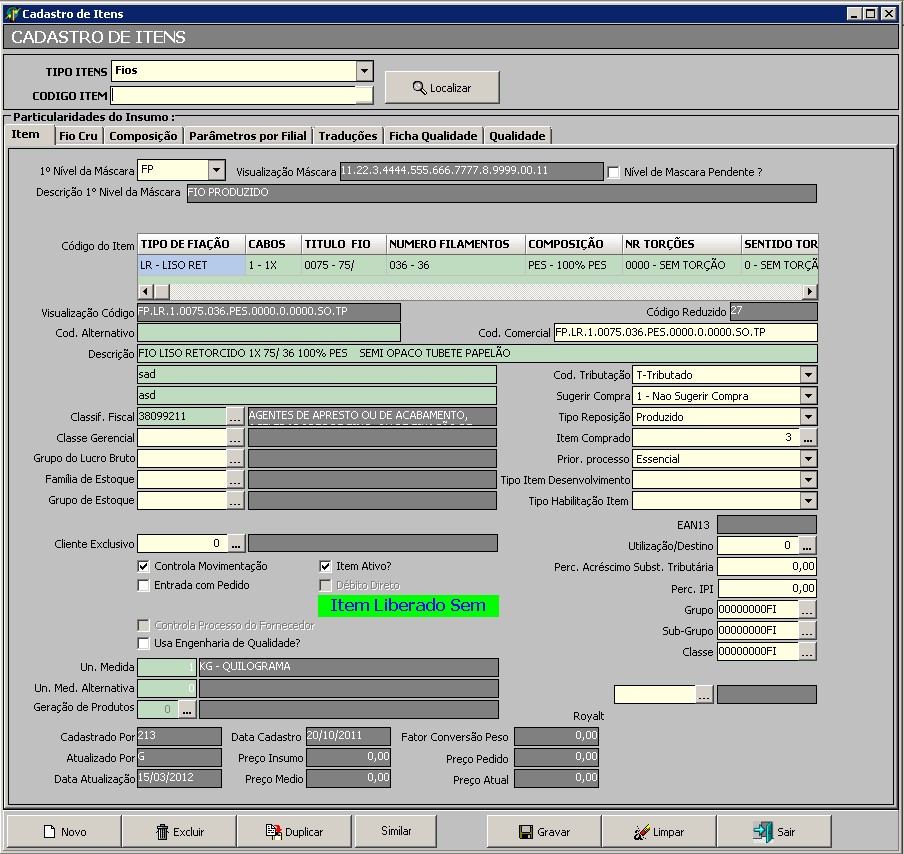Uncheck the Item Ativo checkbox
This screenshot has width=904, height=854.
[x=325, y=566]
